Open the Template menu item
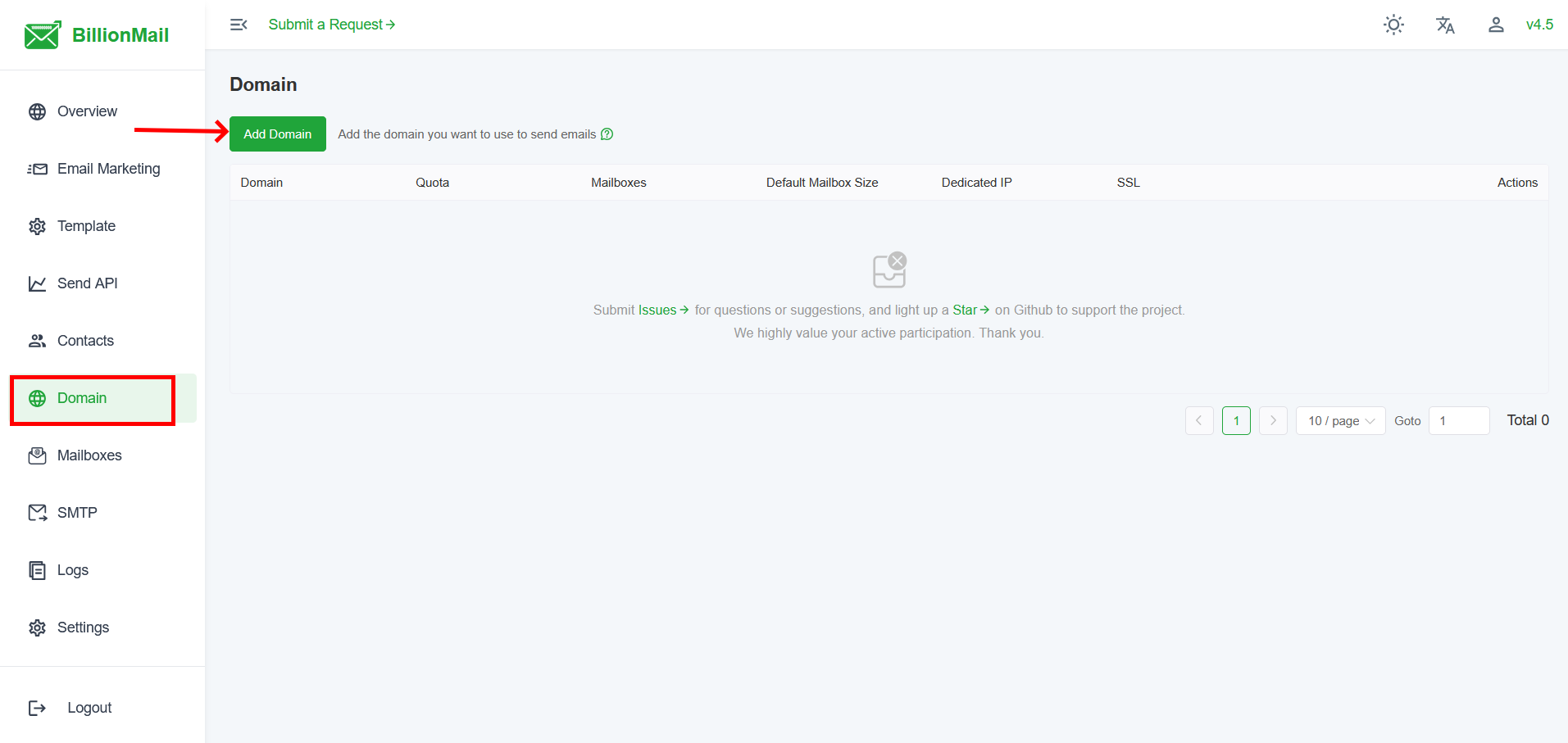 click(x=86, y=226)
